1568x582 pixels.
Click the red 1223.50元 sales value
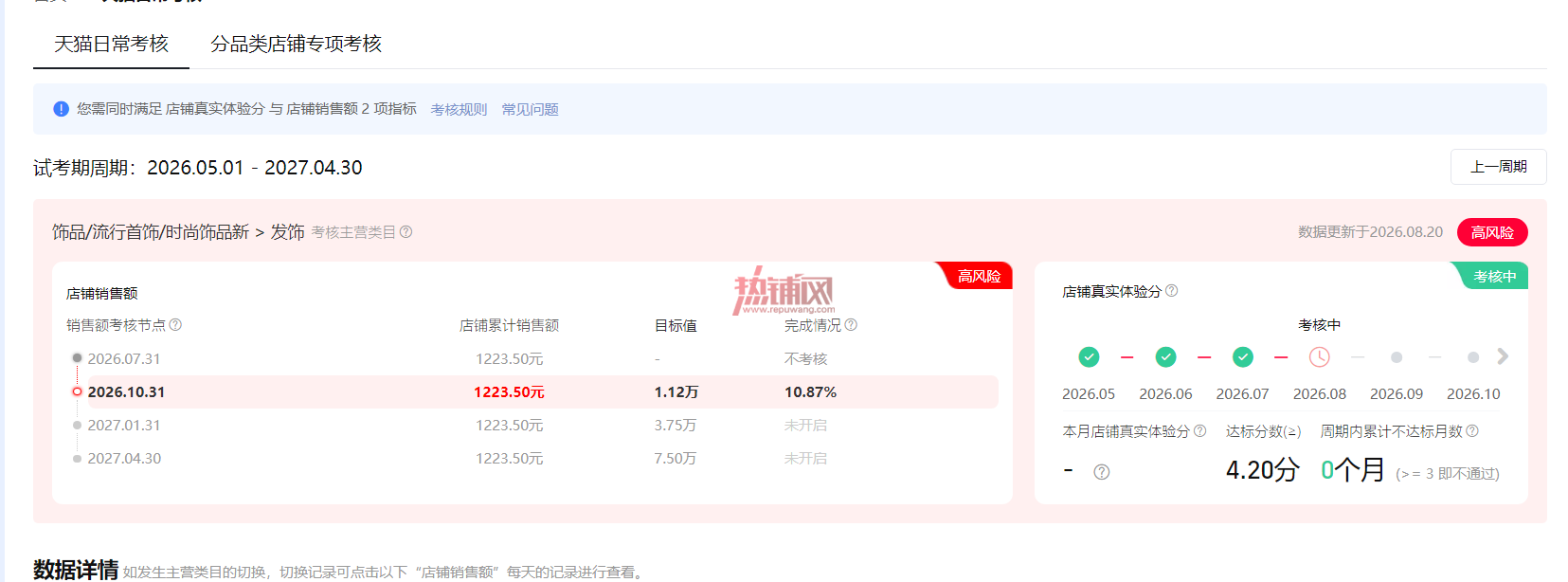tap(510, 392)
